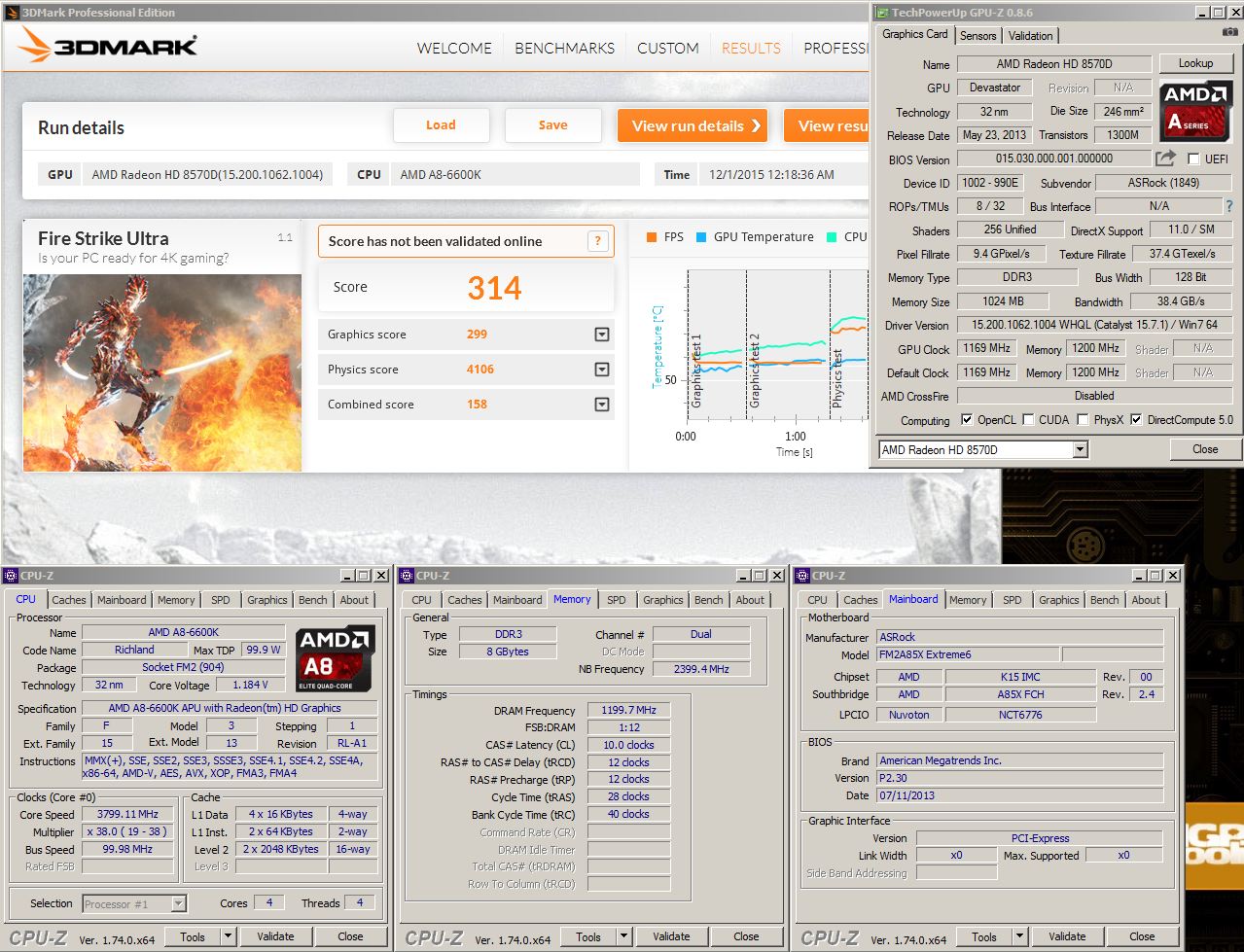Click the AMD A8 processor logo in CPU-Z

[x=336, y=658]
